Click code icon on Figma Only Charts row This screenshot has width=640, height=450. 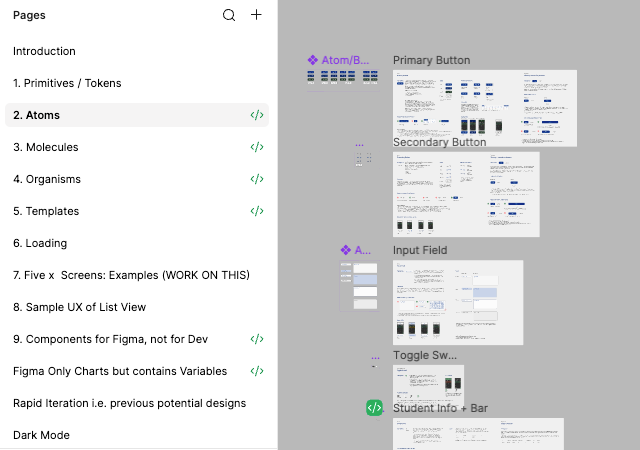pyautogui.click(x=257, y=371)
